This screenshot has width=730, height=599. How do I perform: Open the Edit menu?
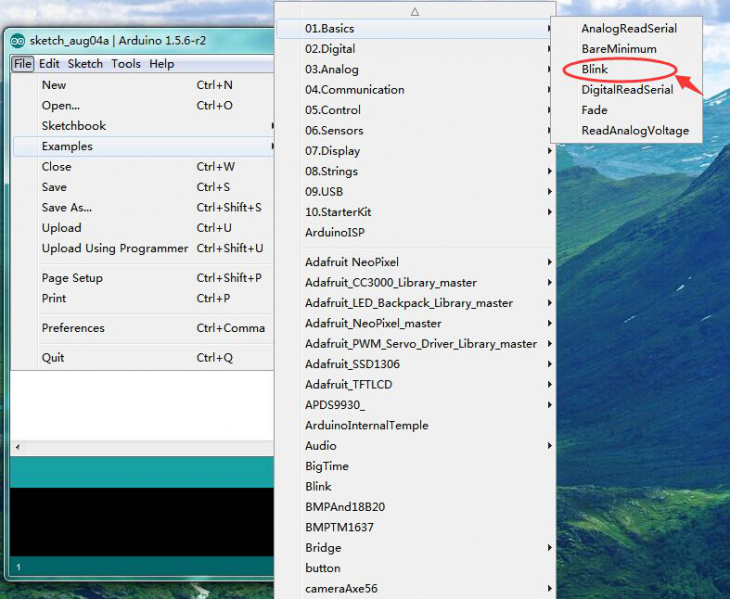click(x=49, y=64)
